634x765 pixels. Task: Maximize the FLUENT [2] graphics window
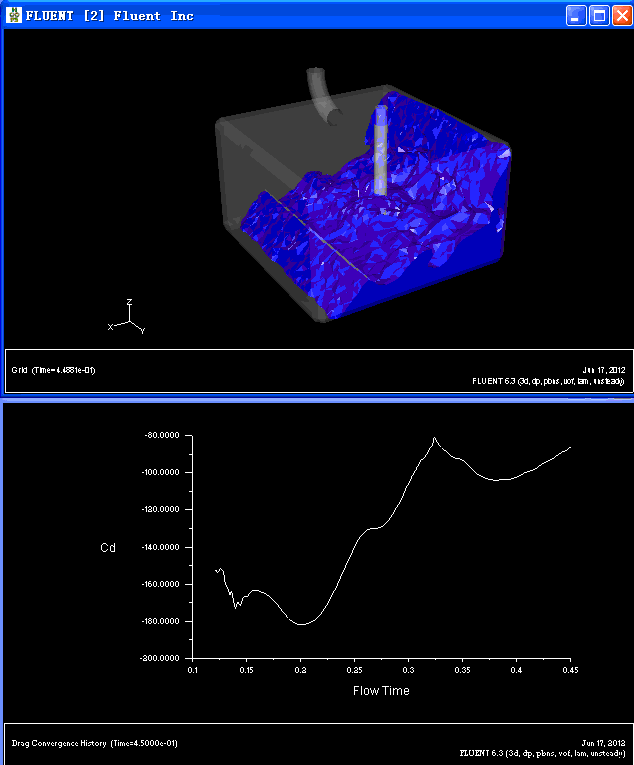tap(599, 16)
